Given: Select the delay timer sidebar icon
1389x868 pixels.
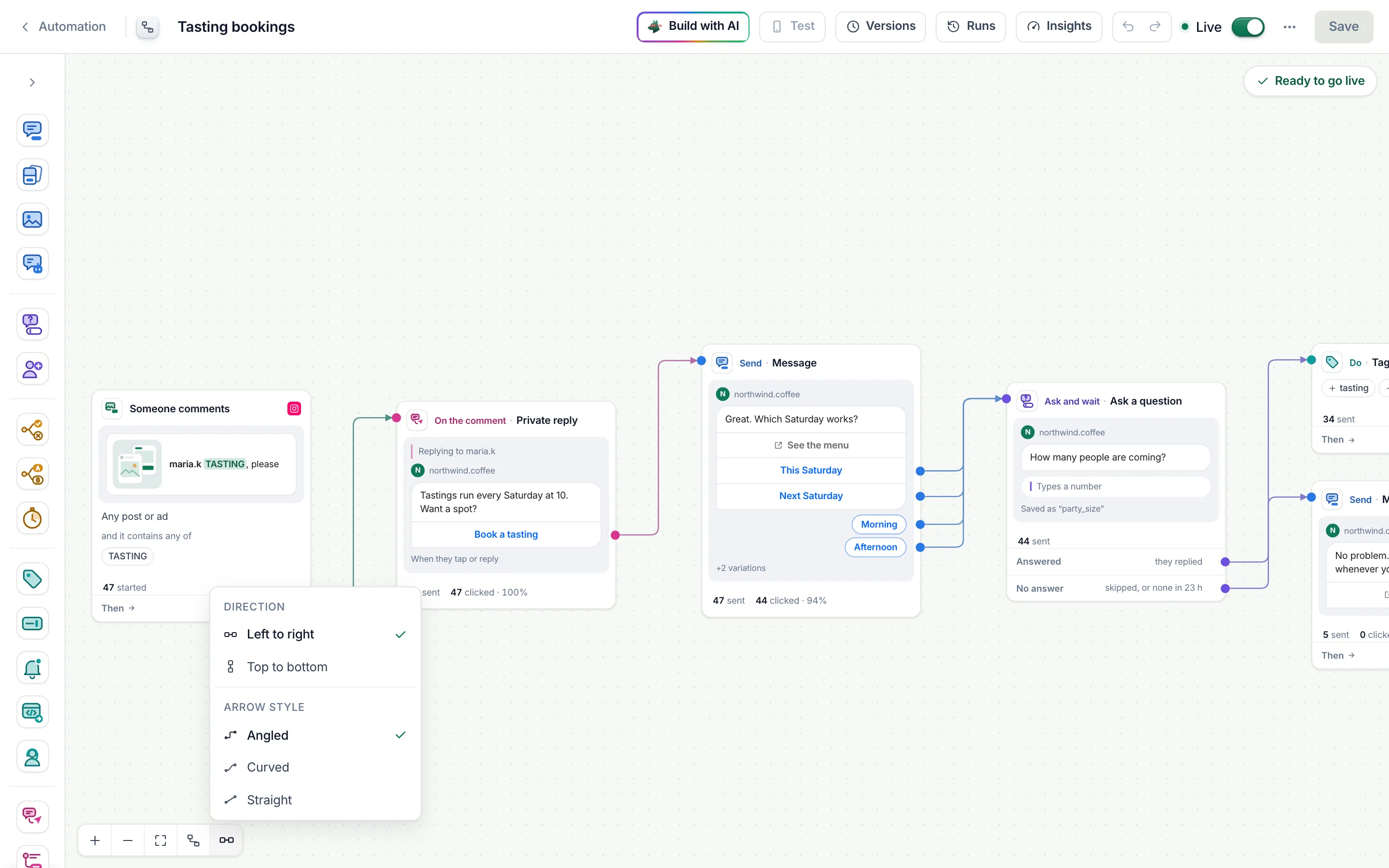Looking at the screenshot, I should 32,518.
